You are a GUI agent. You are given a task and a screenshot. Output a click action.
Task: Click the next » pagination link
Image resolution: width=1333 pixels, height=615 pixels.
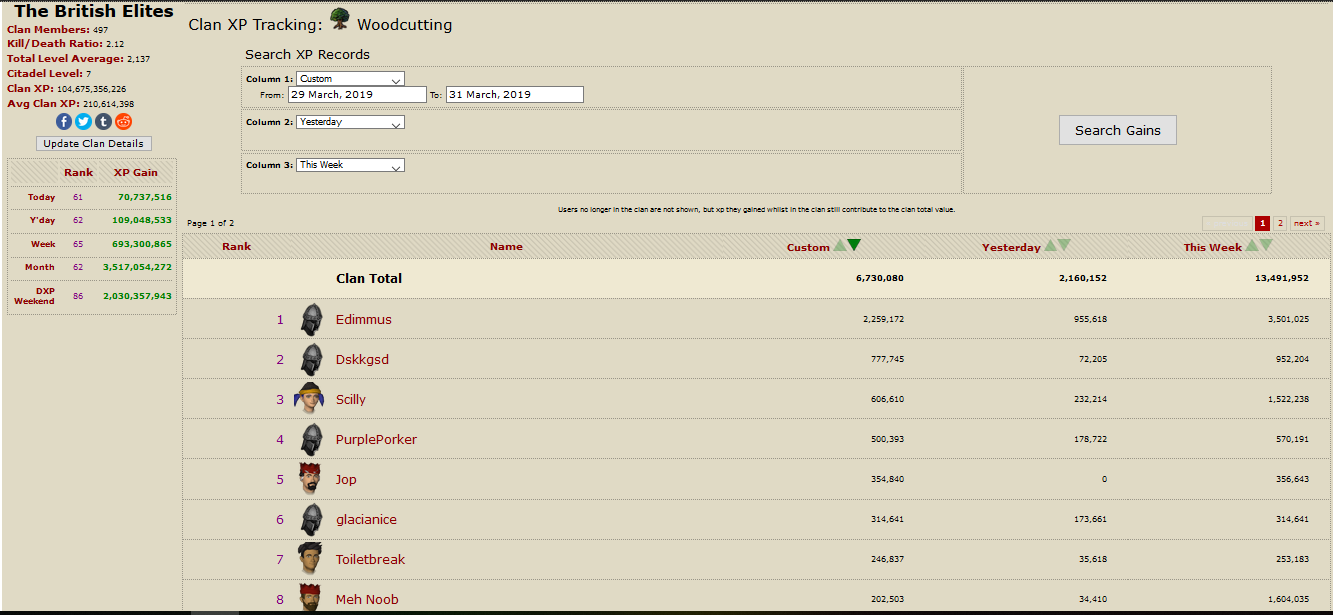click(1306, 223)
